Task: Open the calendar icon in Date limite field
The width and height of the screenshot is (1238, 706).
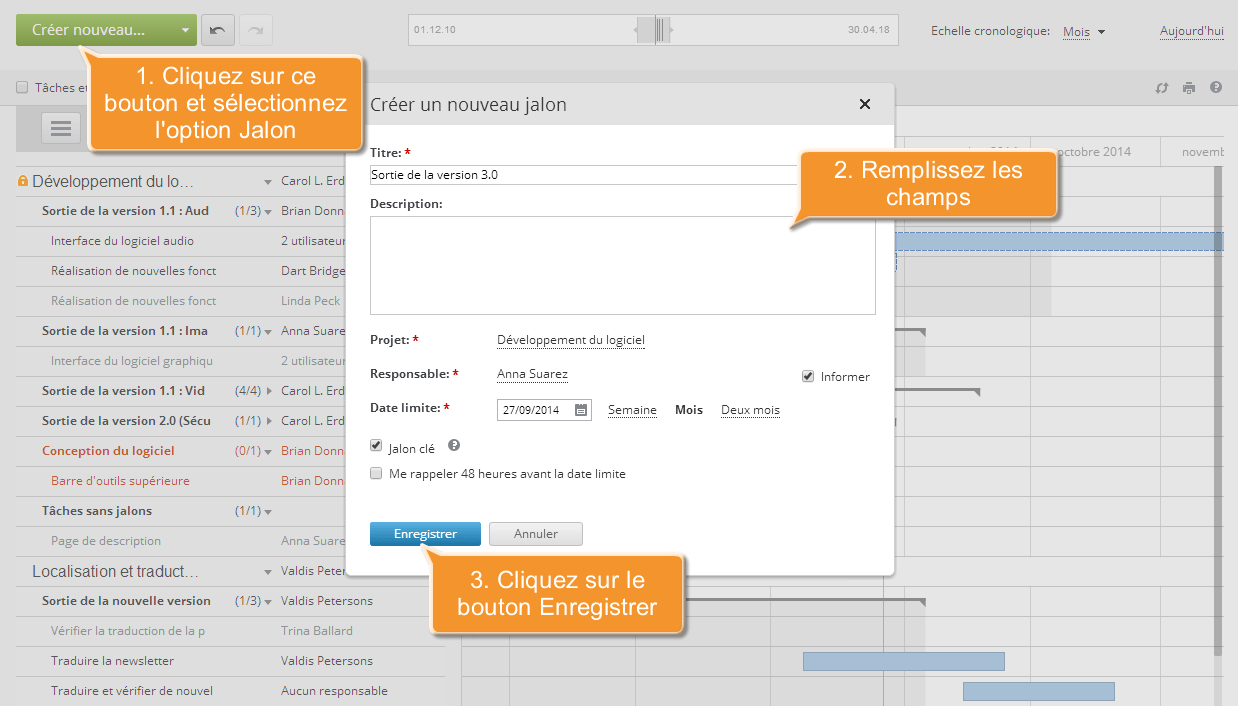Action: coord(581,410)
